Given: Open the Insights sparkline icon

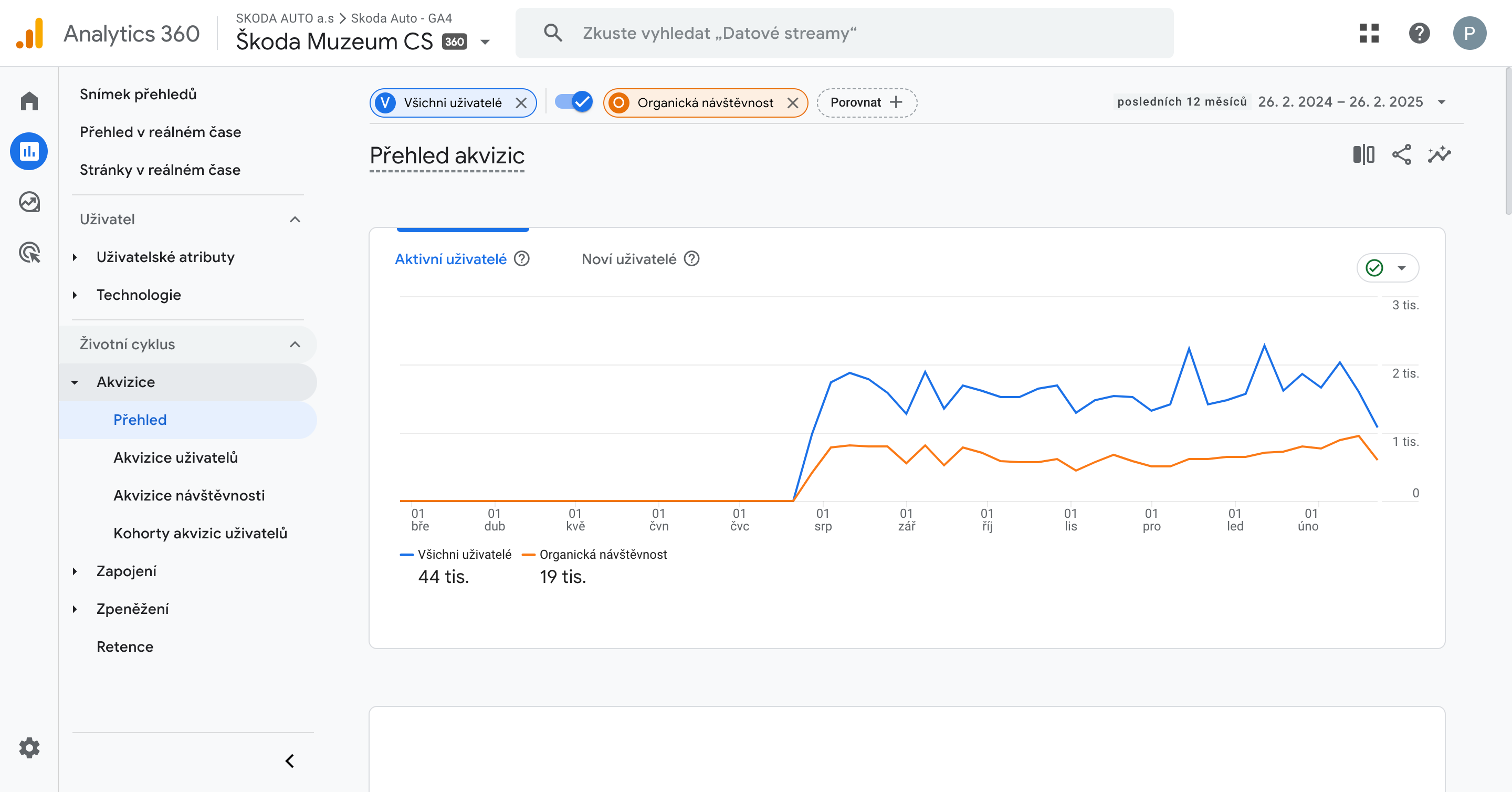Looking at the screenshot, I should tap(1439, 155).
